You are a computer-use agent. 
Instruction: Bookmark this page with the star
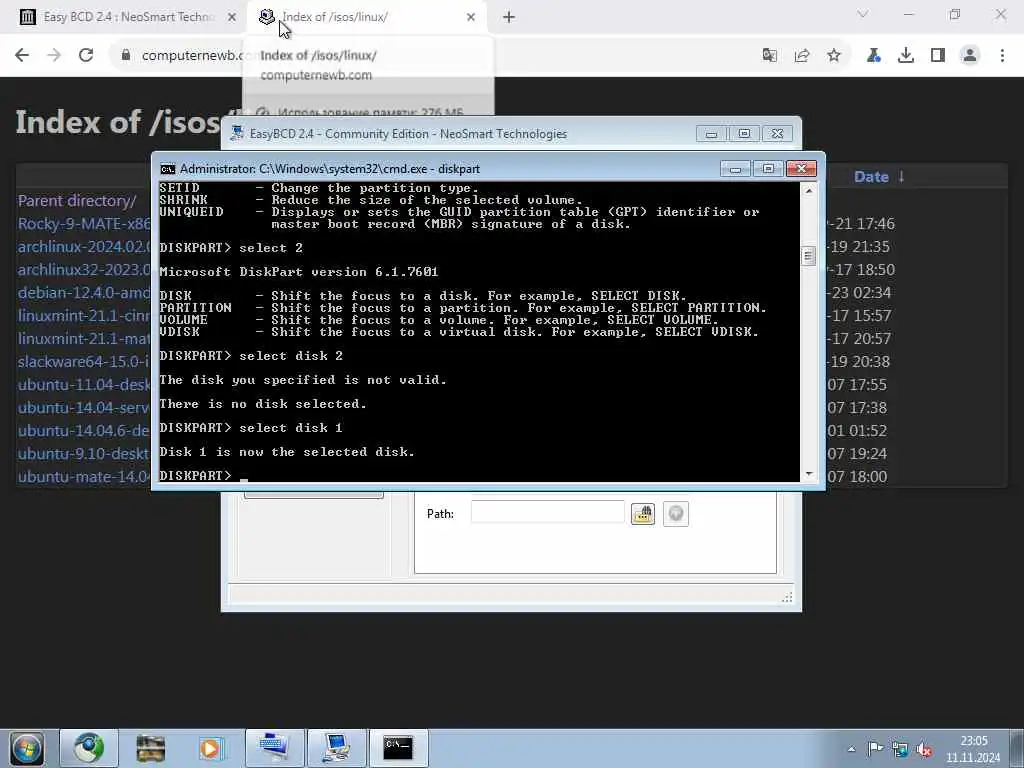pyautogui.click(x=834, y=56)
